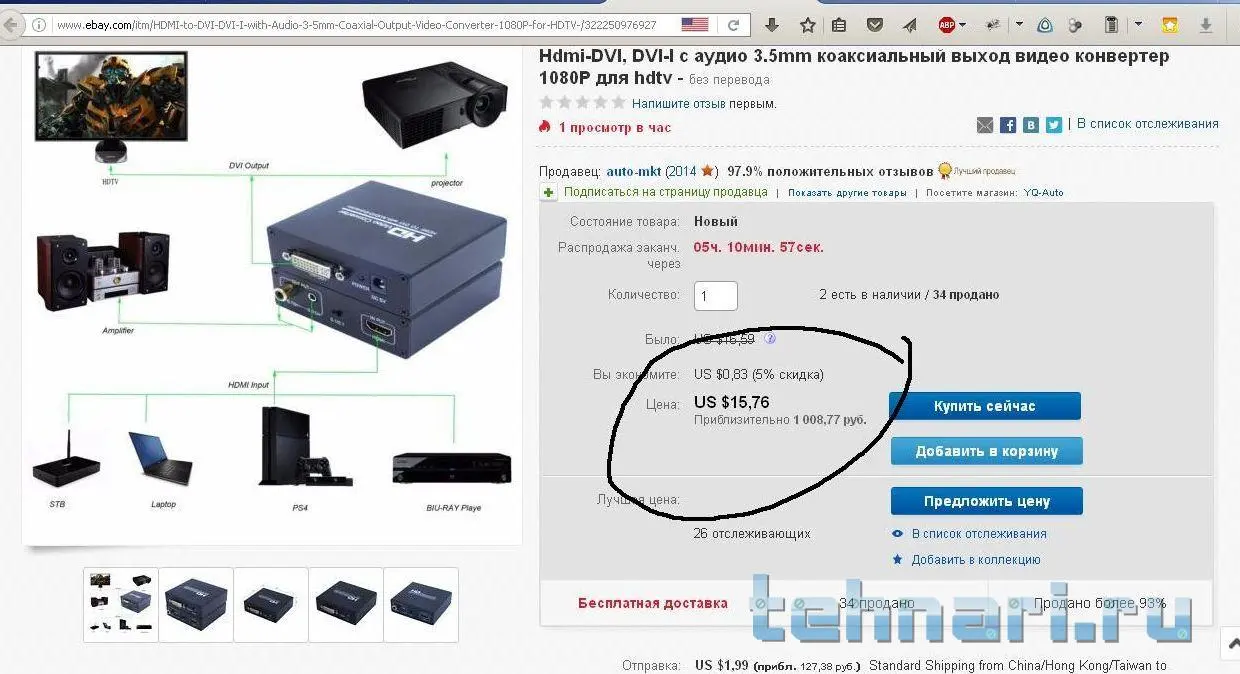1240x674 pixels.
Task: Click the Предложить цену button
Action: point(987,501)
